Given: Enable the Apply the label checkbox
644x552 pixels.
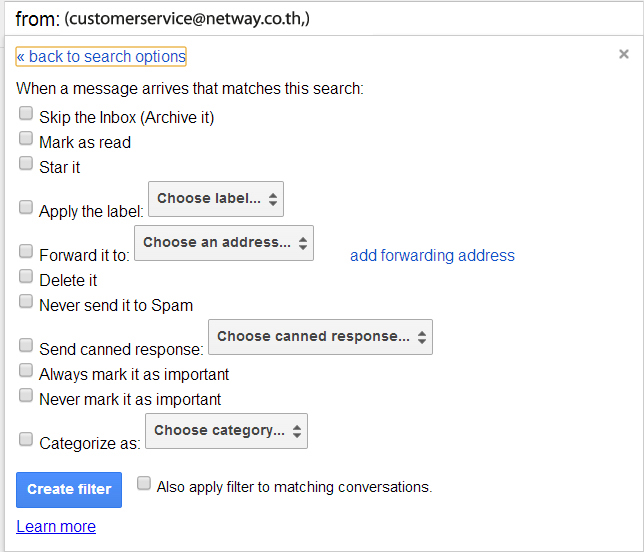Looking at the screenshot, I should (x=26, y=207).
